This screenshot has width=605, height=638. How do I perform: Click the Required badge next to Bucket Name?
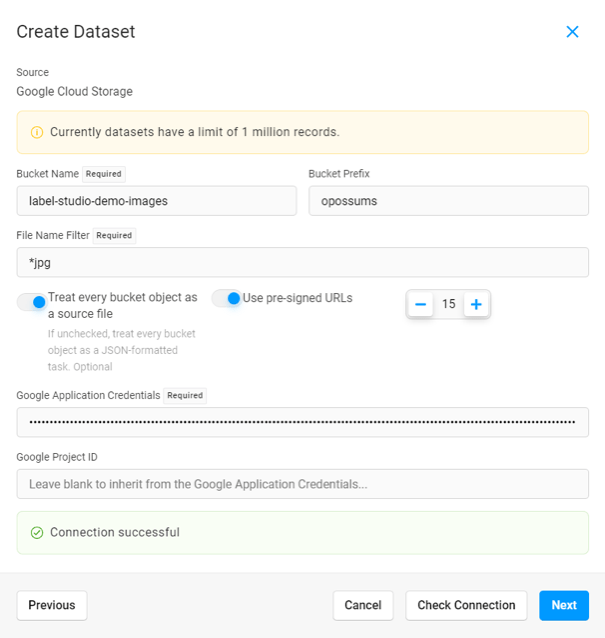click(x=104, y=174)
